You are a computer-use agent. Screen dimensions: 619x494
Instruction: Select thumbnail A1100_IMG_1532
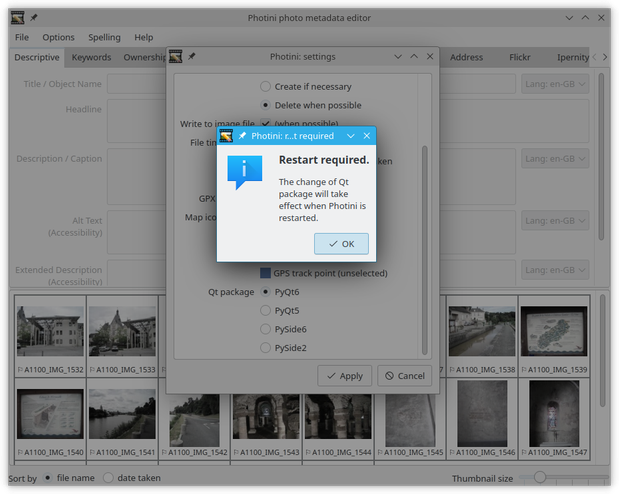50,336
